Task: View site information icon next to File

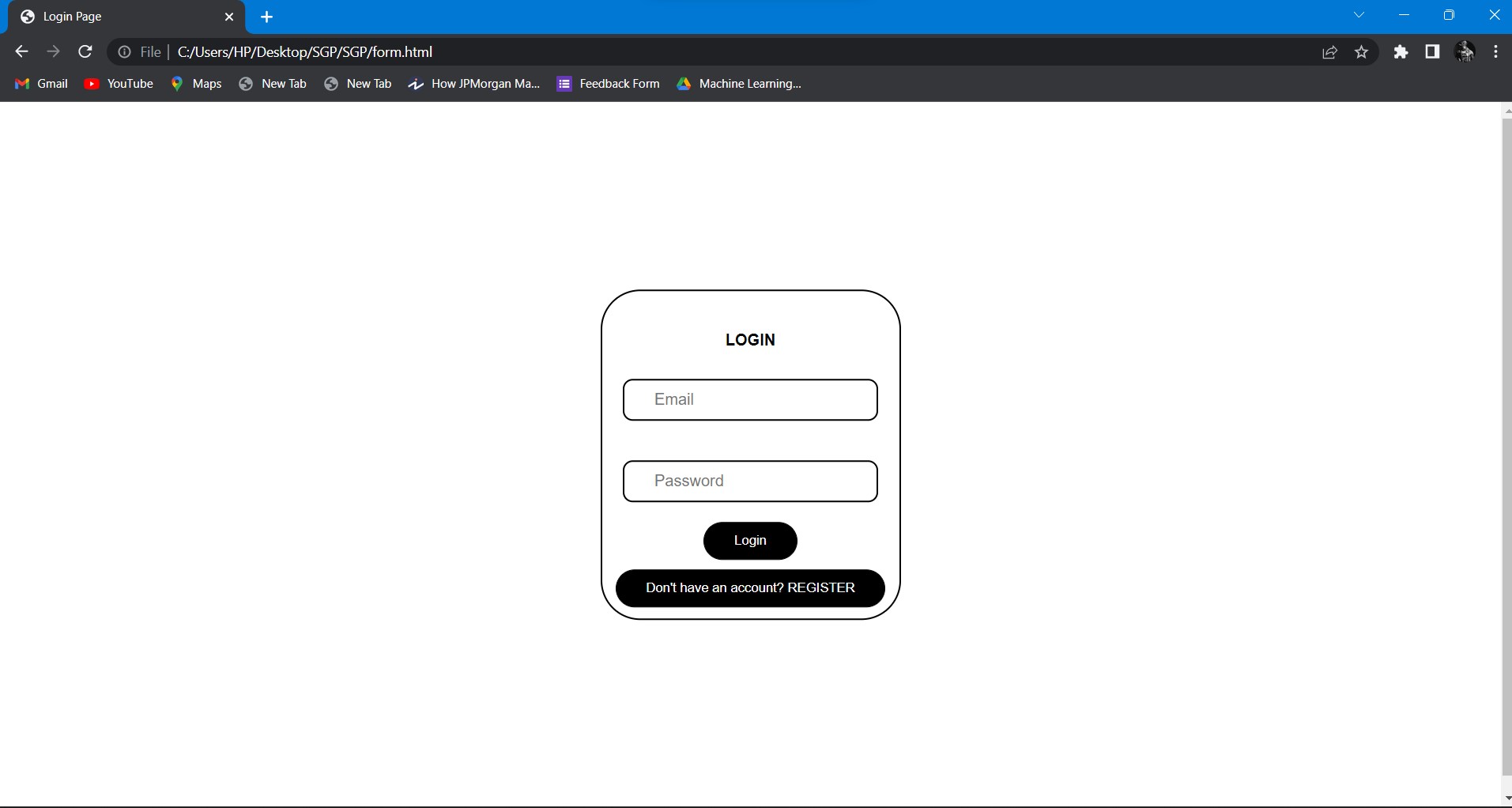Action: pyautogui.click(x=124, y=52)
